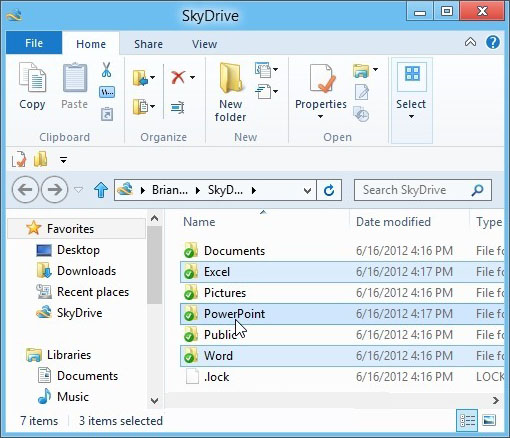The image size is (510, 438).
Task: Click the file list scroll right arrow
Action: click(x=496, y=400)
